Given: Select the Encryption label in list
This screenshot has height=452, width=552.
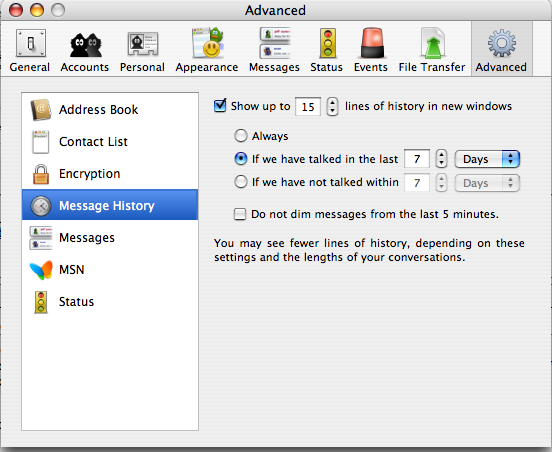Looking at the screenshot, I should 89,174.
